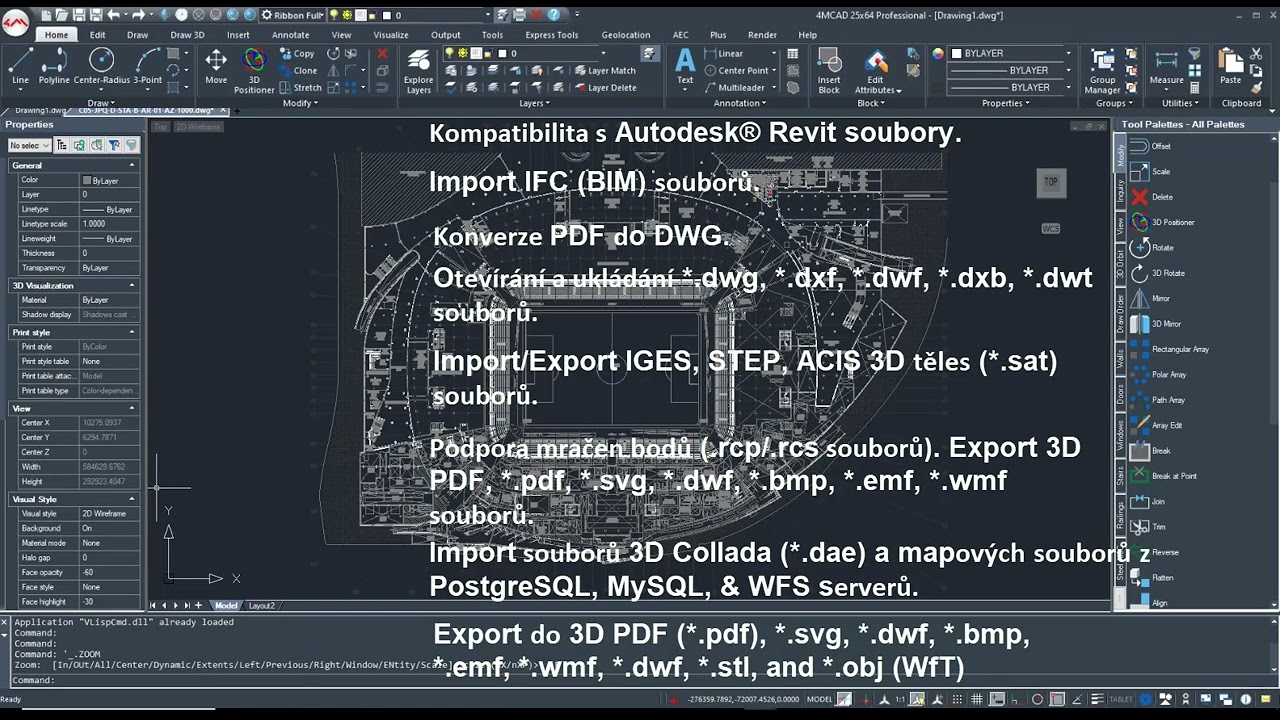This screenshot has width=1280, height=720.
Task: Click the Scale tool in Tool Palettes
Action: [x=1151, y=171]
